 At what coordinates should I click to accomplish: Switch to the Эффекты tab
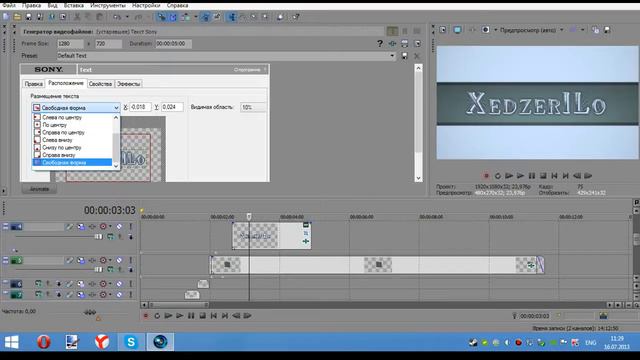129,84
